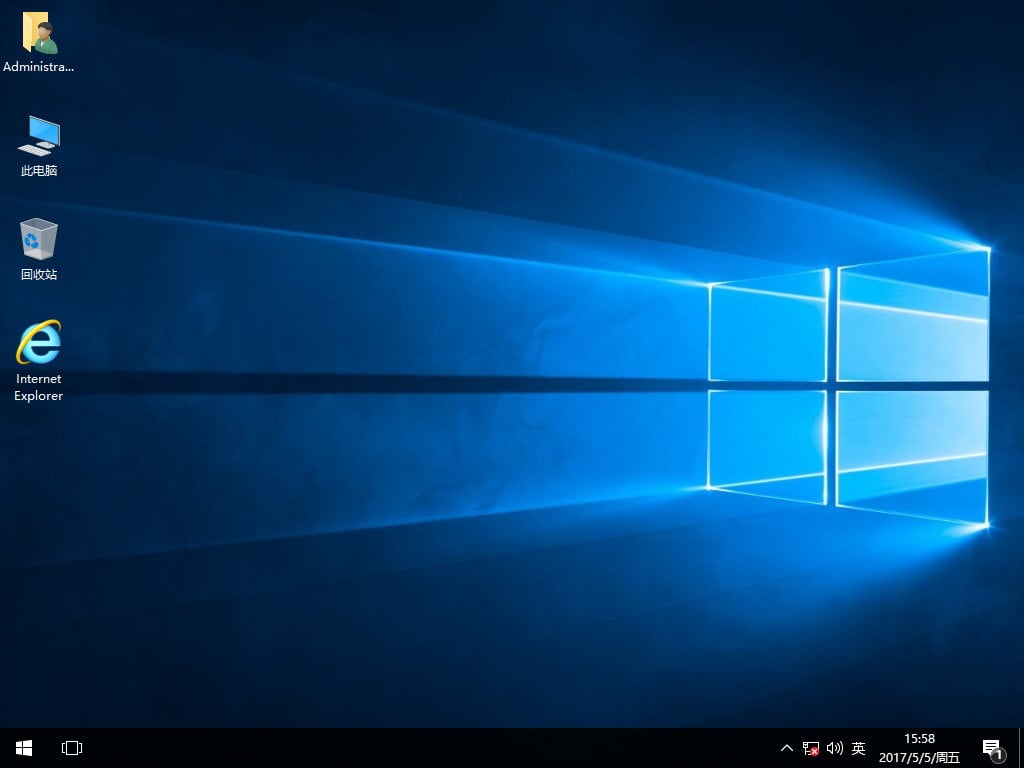Open the Windows Start menu
Image resolution: width=1024 pixels, height=768 pixels.
point(24,748)
